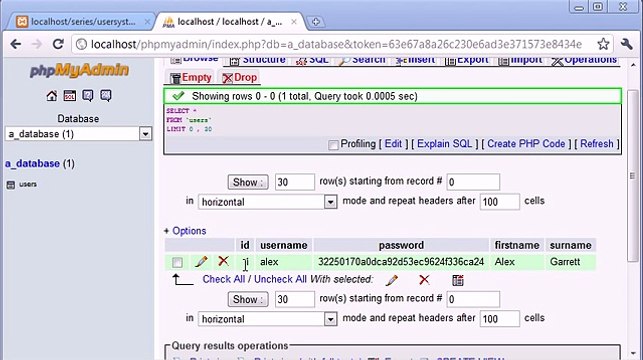Click the users table icon in sidebar
643x360 pixels.
click(11, 185)
